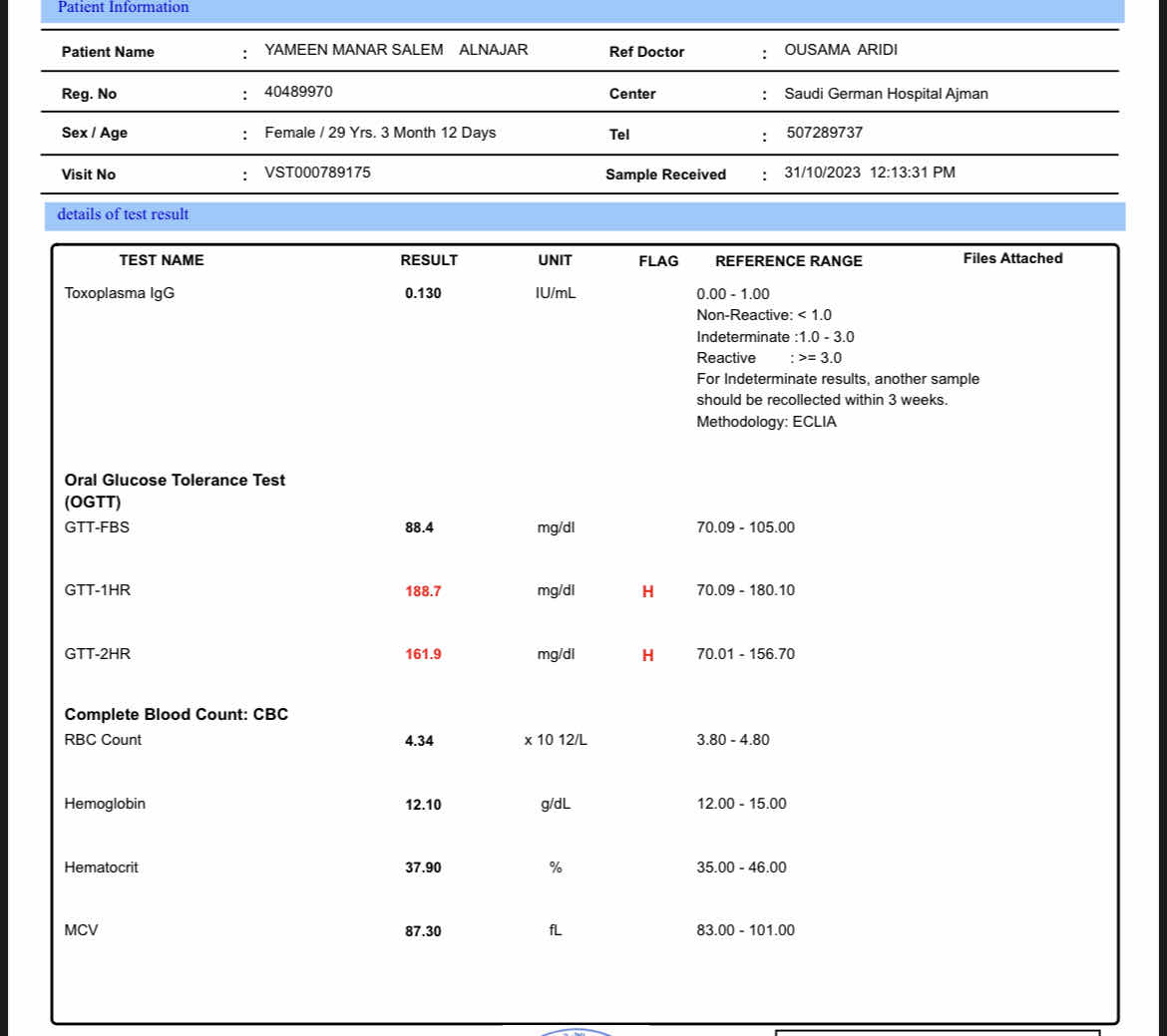Select the visit number VST000789175
1167x1036 pixels.
coord(317,173)
